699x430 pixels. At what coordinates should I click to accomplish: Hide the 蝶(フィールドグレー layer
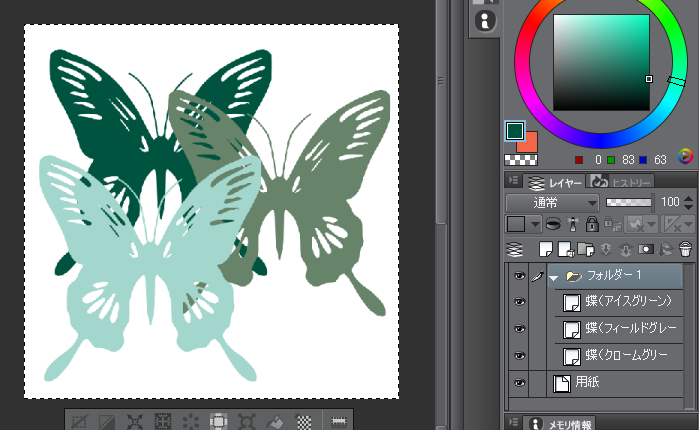click(x=519, y=329)
